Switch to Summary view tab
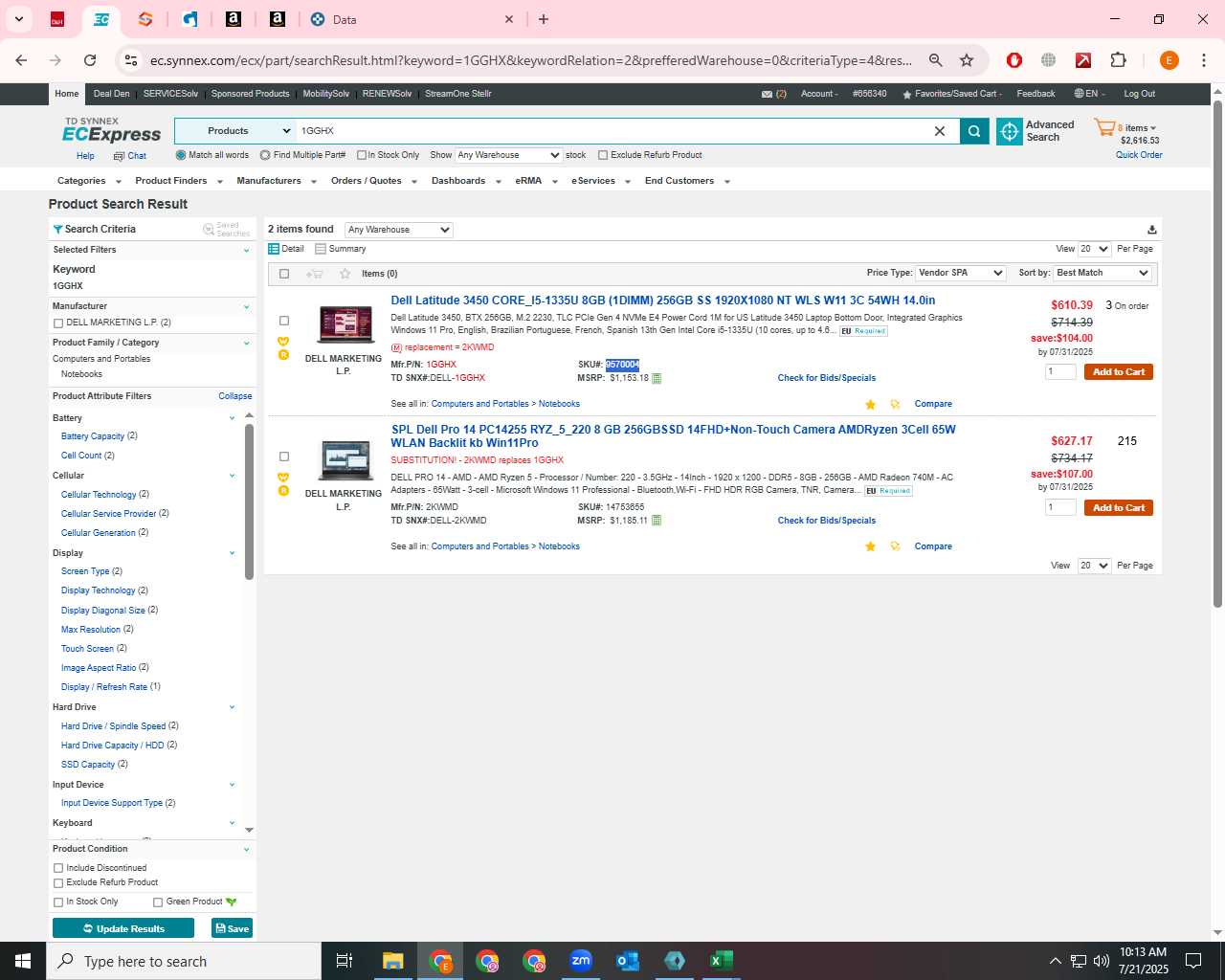 coord(341,249)
